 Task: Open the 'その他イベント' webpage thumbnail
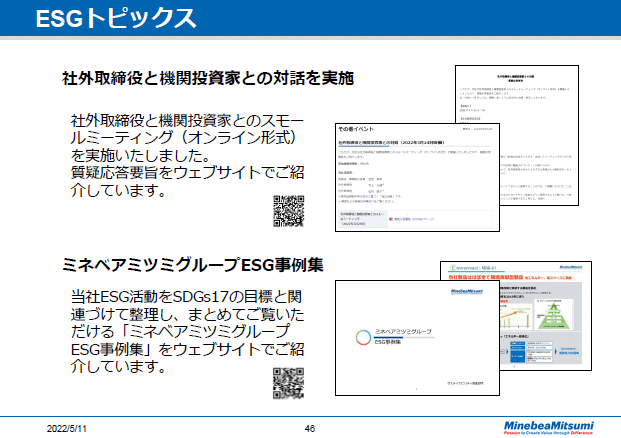pyautogui.click(x=417, y=177)
